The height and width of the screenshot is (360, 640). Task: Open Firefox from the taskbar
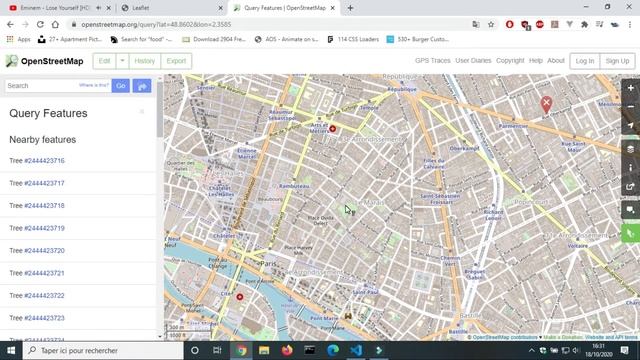pyautogui.click(x=287, y=350)
